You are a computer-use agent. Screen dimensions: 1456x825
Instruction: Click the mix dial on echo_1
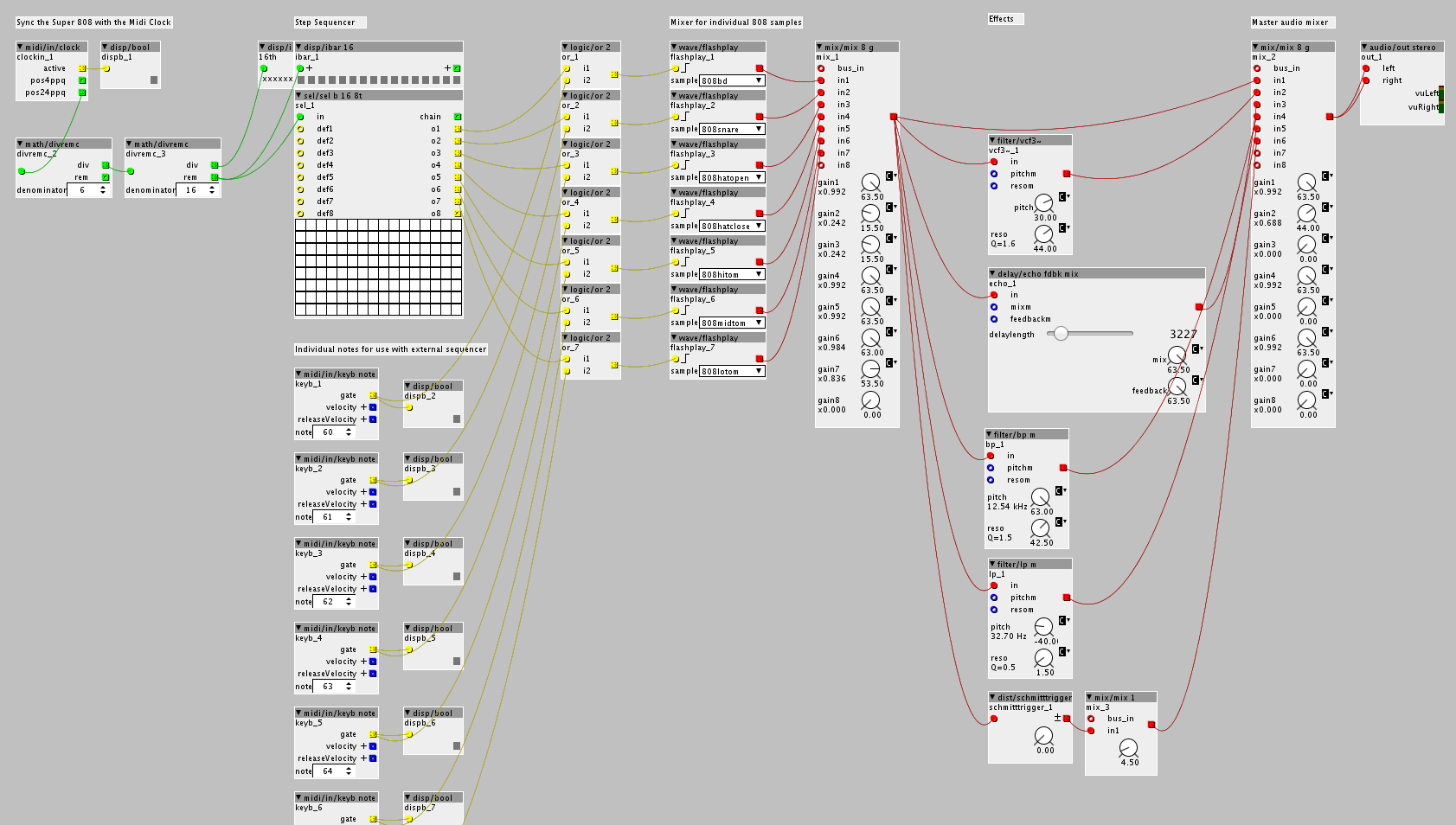point(1177,355)
